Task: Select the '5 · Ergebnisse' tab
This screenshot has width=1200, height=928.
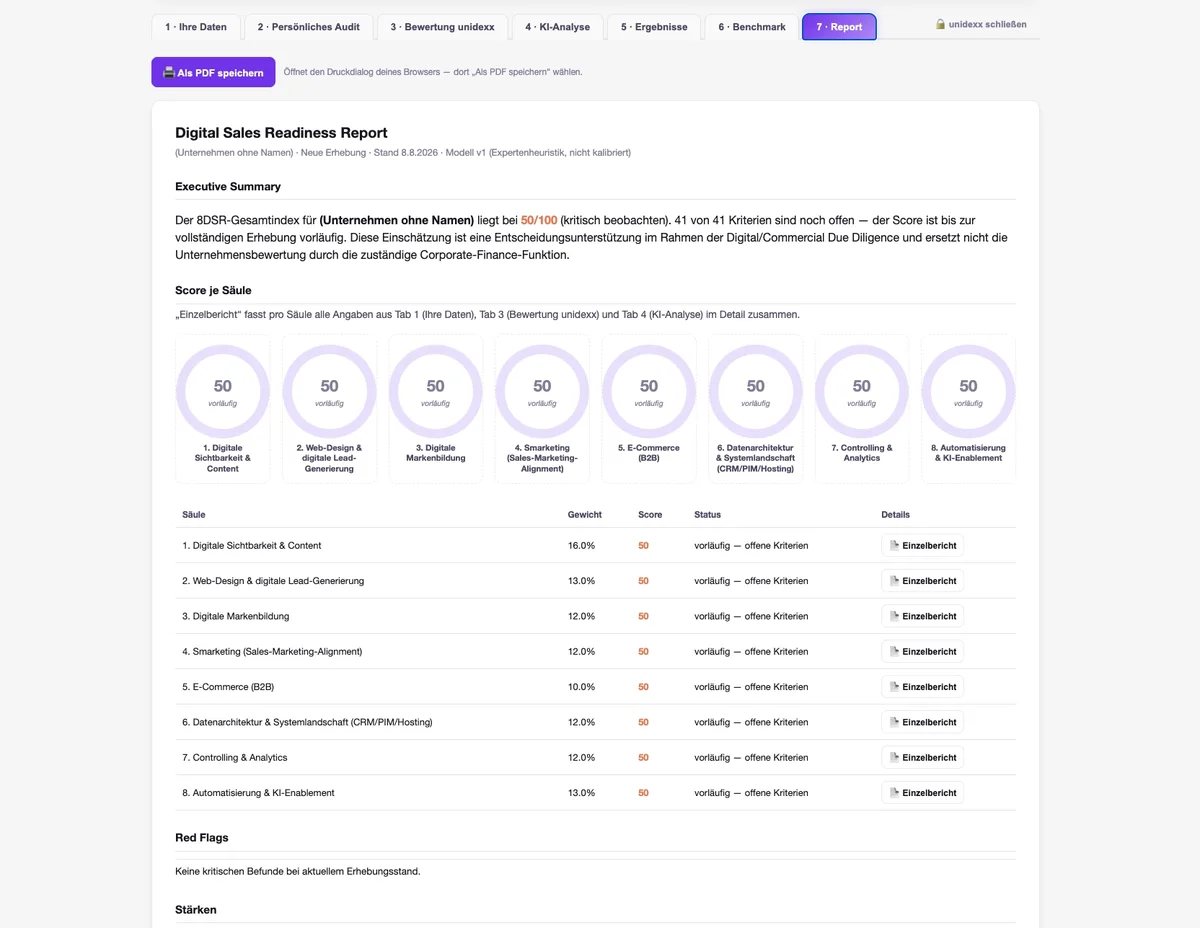Action: (654, 27)
